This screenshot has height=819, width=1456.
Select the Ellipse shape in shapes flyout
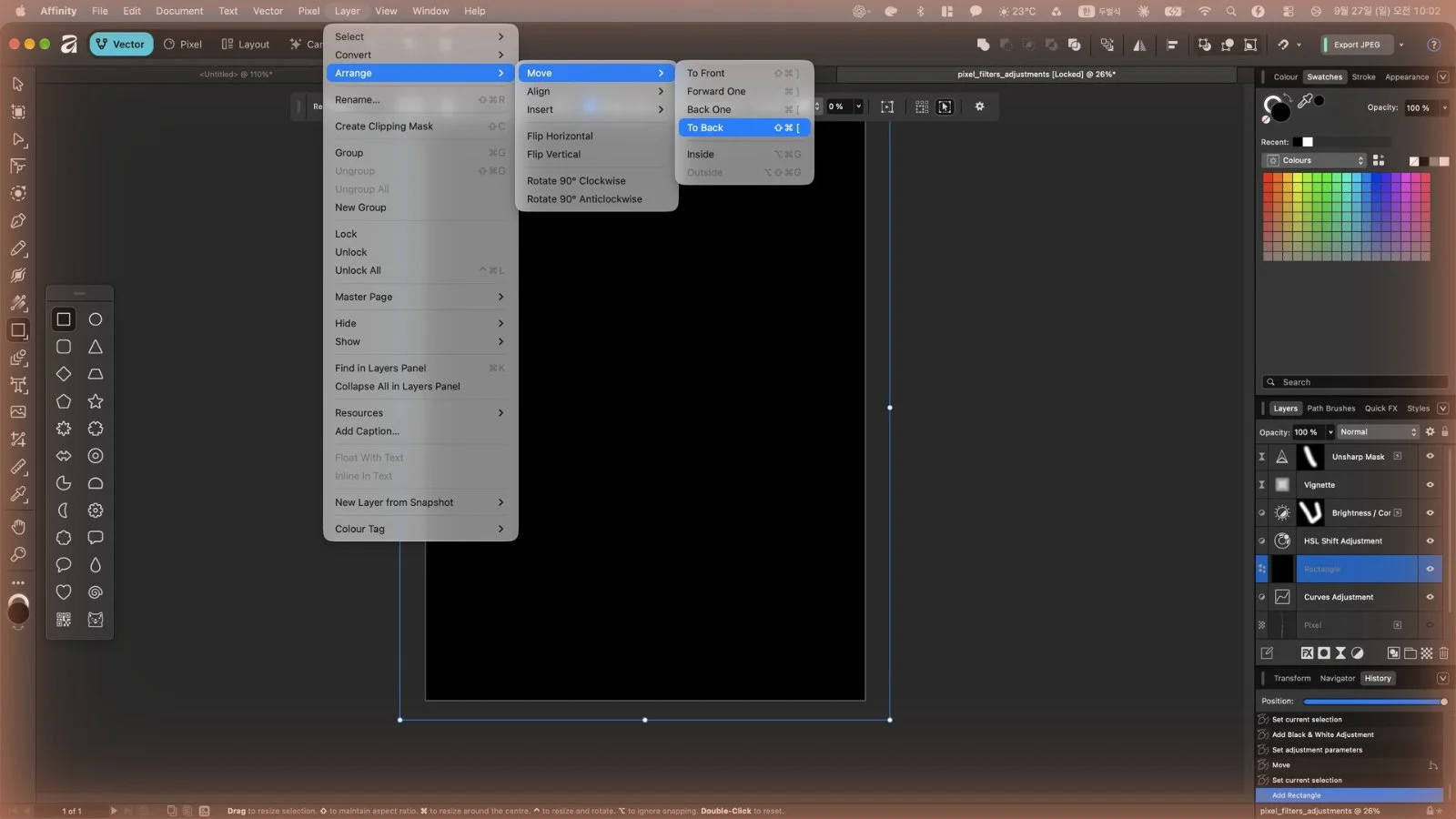[x=96, y=319]
